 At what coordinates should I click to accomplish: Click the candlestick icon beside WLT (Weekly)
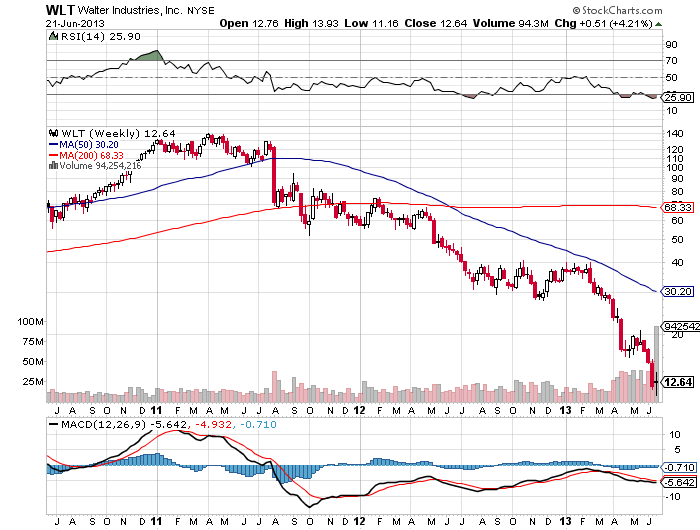point(54,133)
